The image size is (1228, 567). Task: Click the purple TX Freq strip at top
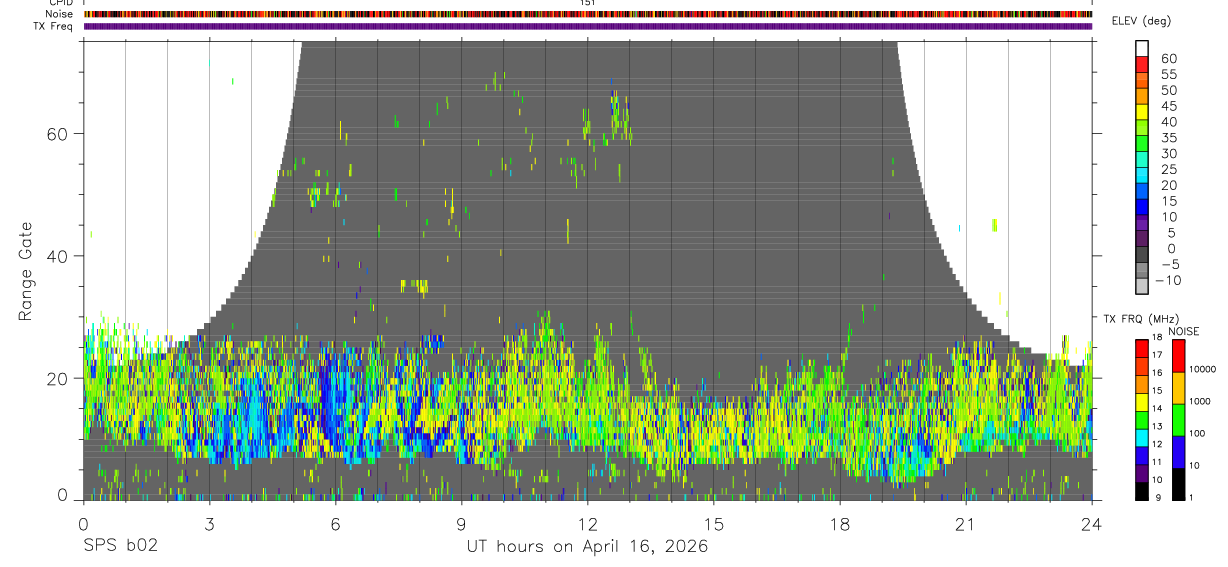(x=588, y=26)
